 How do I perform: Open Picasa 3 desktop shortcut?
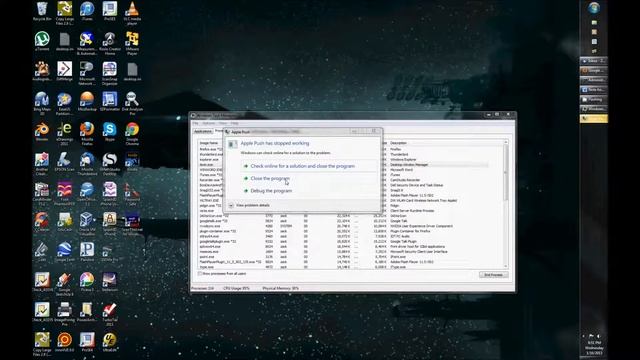(x=87, y=282)
